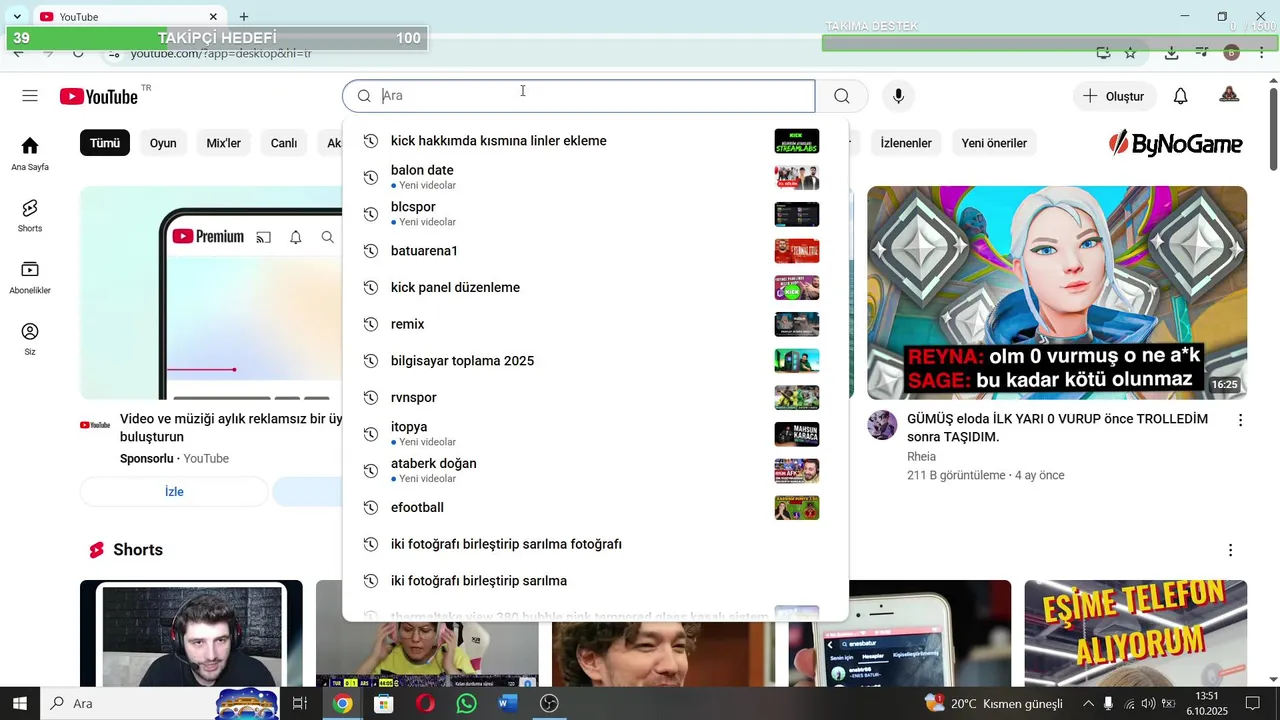Open Windows Start menu
The width and height of the screenshot is (1280, 720).
point(19,704)
